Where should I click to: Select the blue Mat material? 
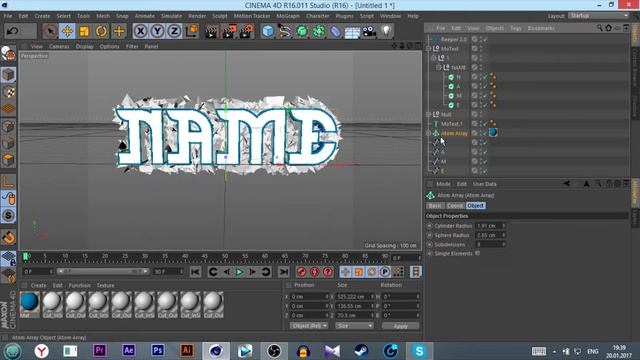pos(29,302)
